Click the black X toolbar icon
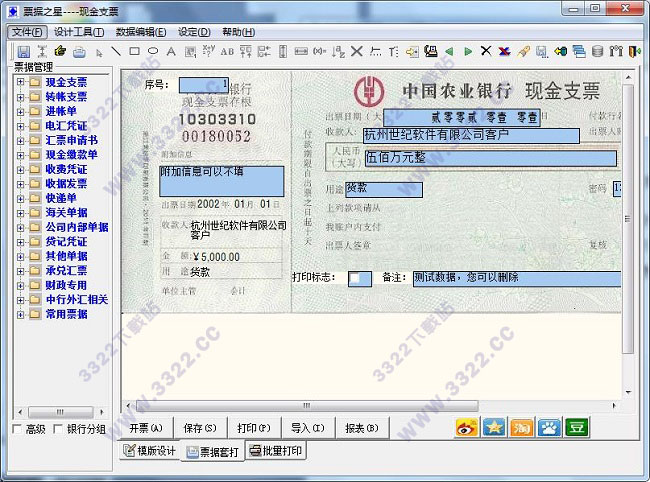Screen dimensions: 650x482 click(486, 51)
